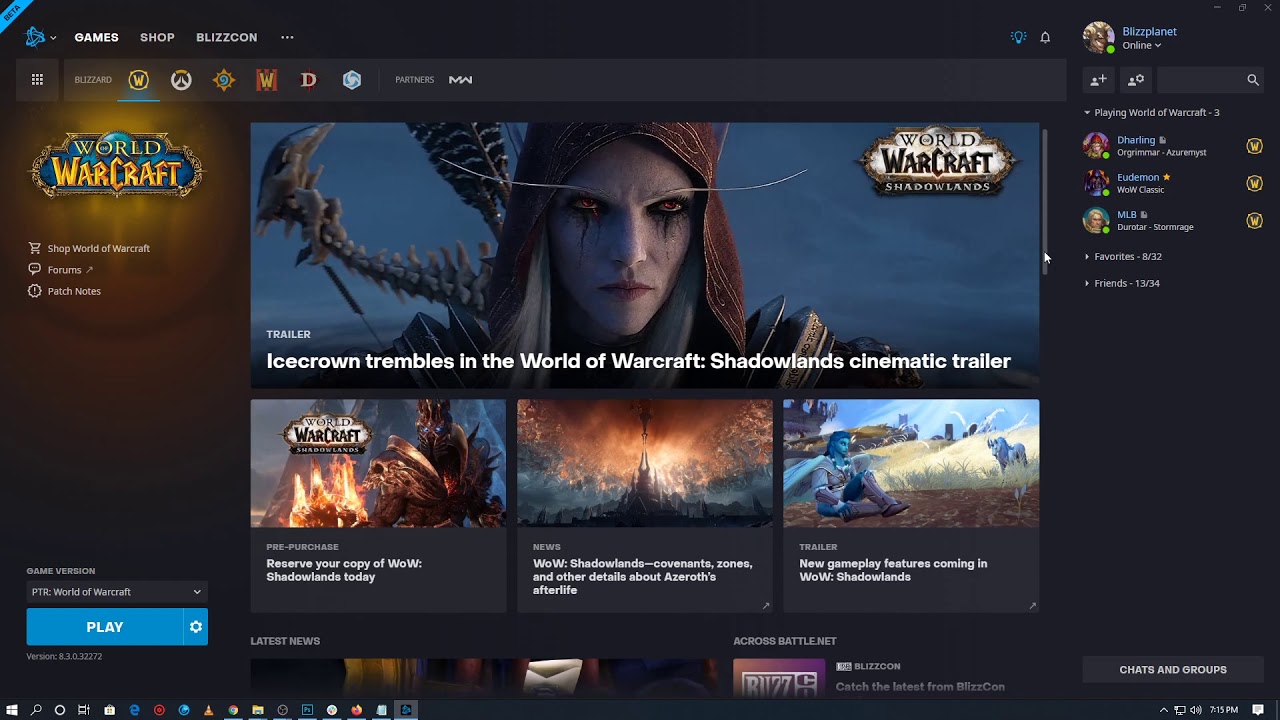
Task: Open VLC from the taskbar
Action: [208, 710]
